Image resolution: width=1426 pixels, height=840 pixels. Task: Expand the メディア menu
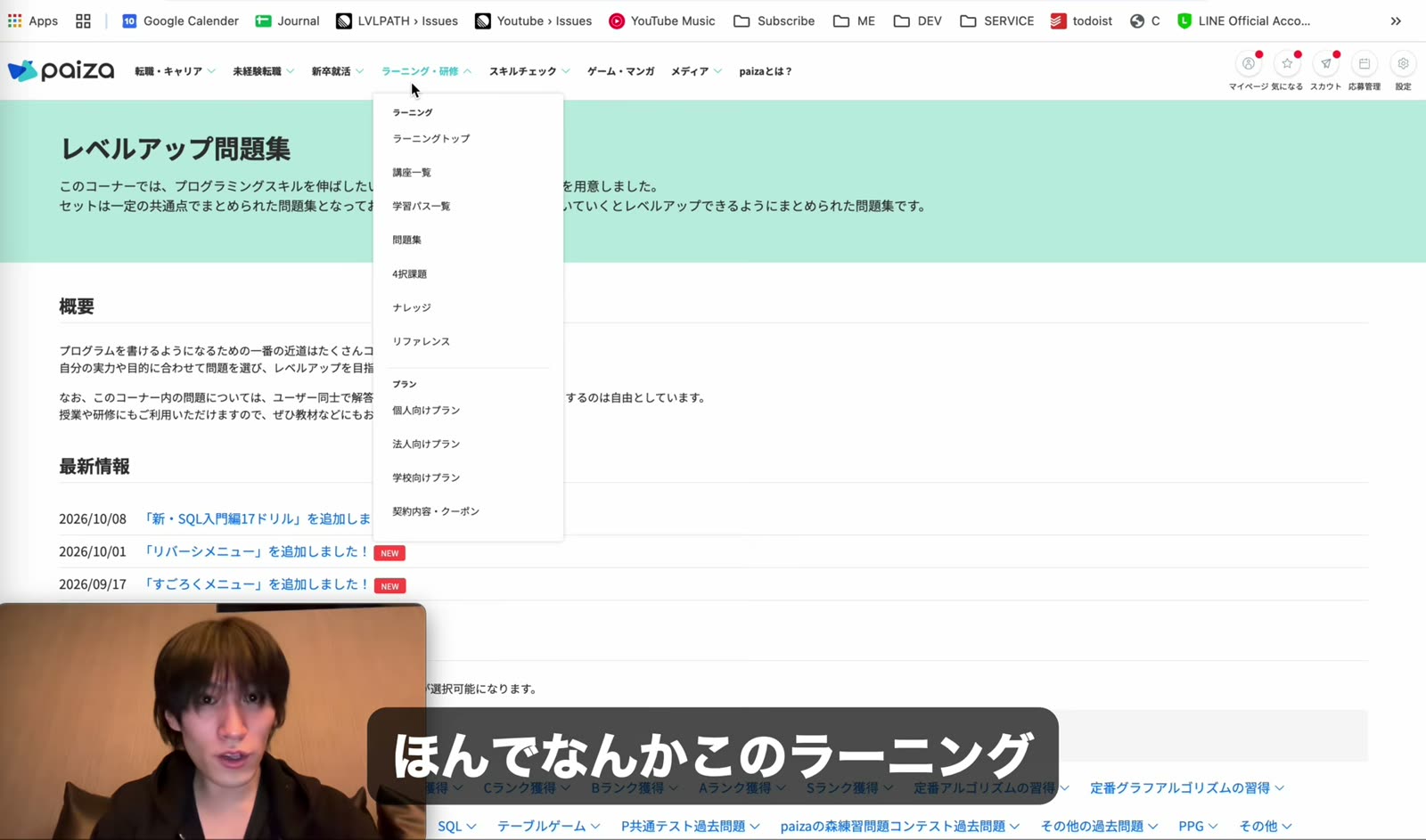(696, 71)
